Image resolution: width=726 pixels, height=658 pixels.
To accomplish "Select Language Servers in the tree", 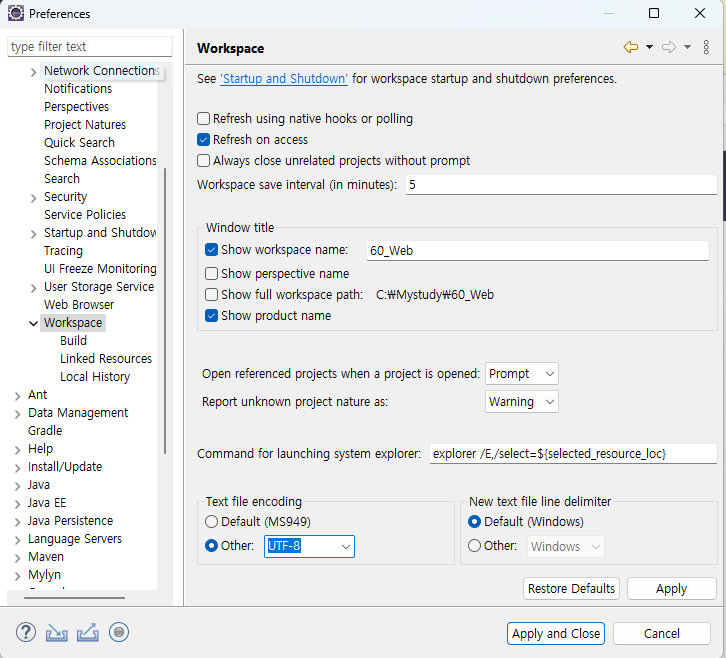I will (x=75, y=539).
